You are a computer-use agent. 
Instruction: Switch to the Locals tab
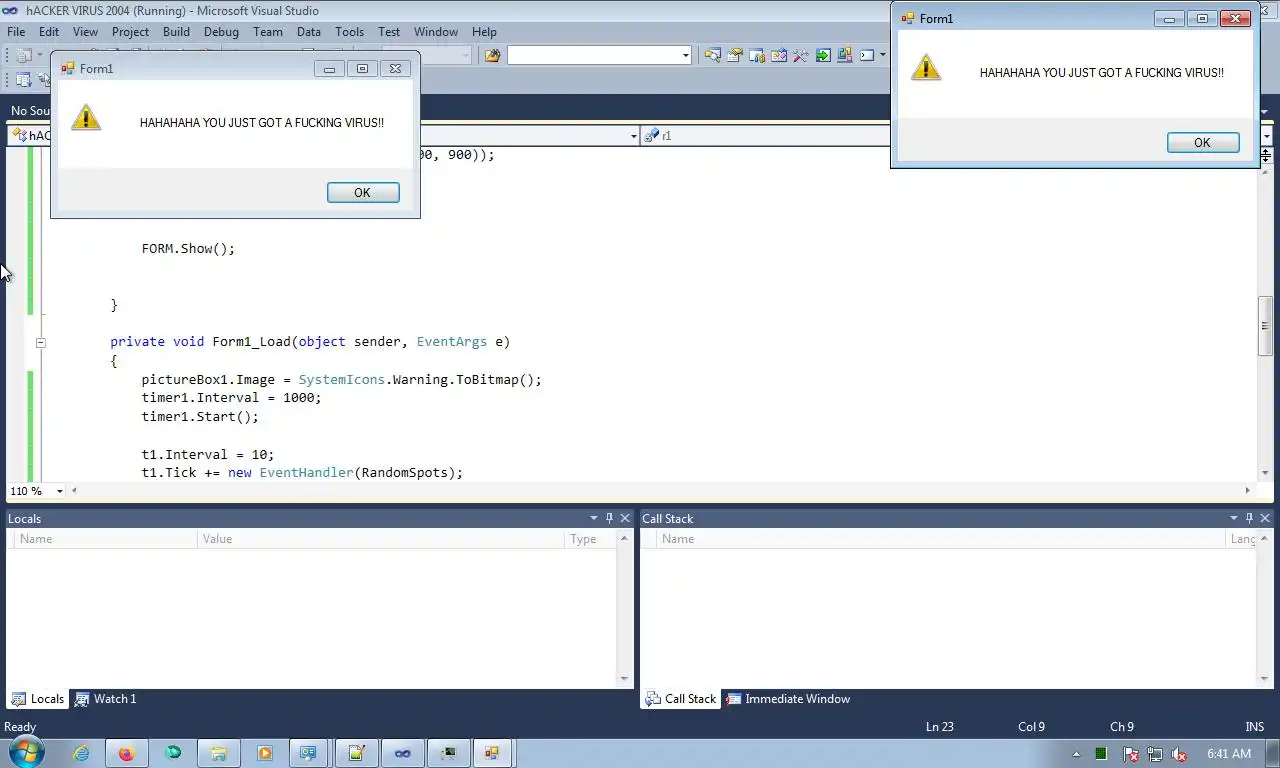(38, 699)
